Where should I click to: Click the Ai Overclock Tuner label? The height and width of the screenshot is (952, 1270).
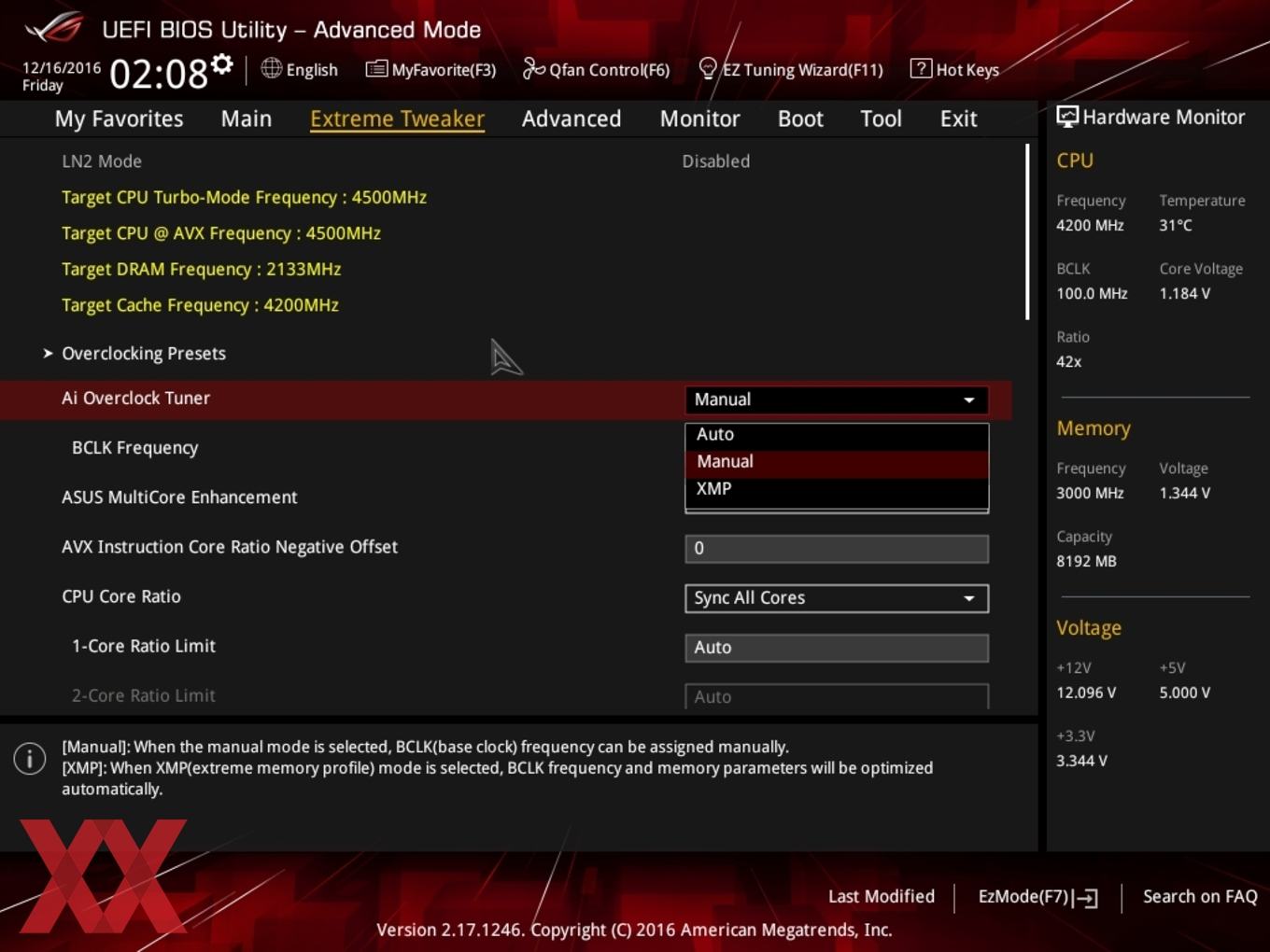click(135, 399)
